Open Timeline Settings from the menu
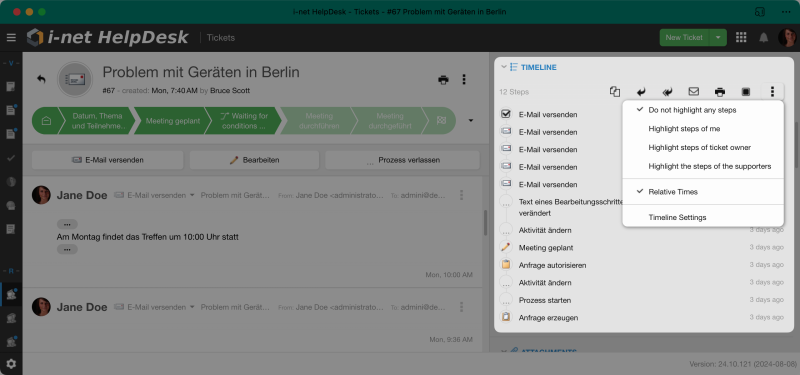Viewport: 800px width, 375px height. click(703, 217)
